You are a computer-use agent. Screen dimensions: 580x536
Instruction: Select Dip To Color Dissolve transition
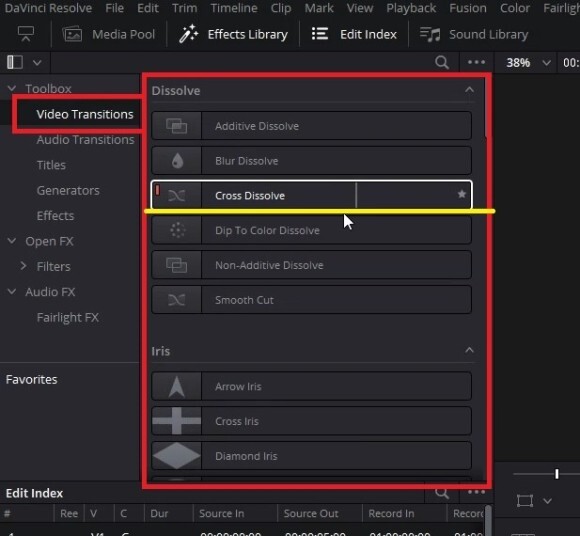(x=311, y=230)
